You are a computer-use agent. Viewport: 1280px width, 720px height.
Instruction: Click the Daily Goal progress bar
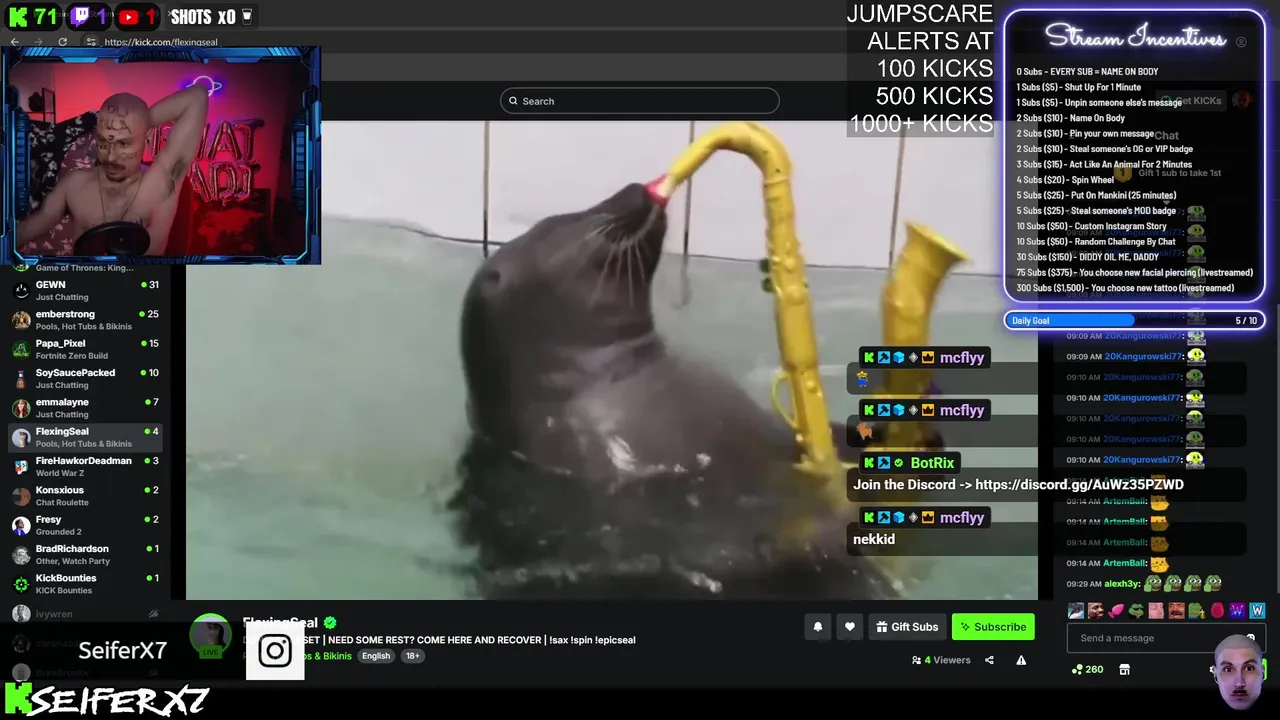click(x=1135, y=321)
